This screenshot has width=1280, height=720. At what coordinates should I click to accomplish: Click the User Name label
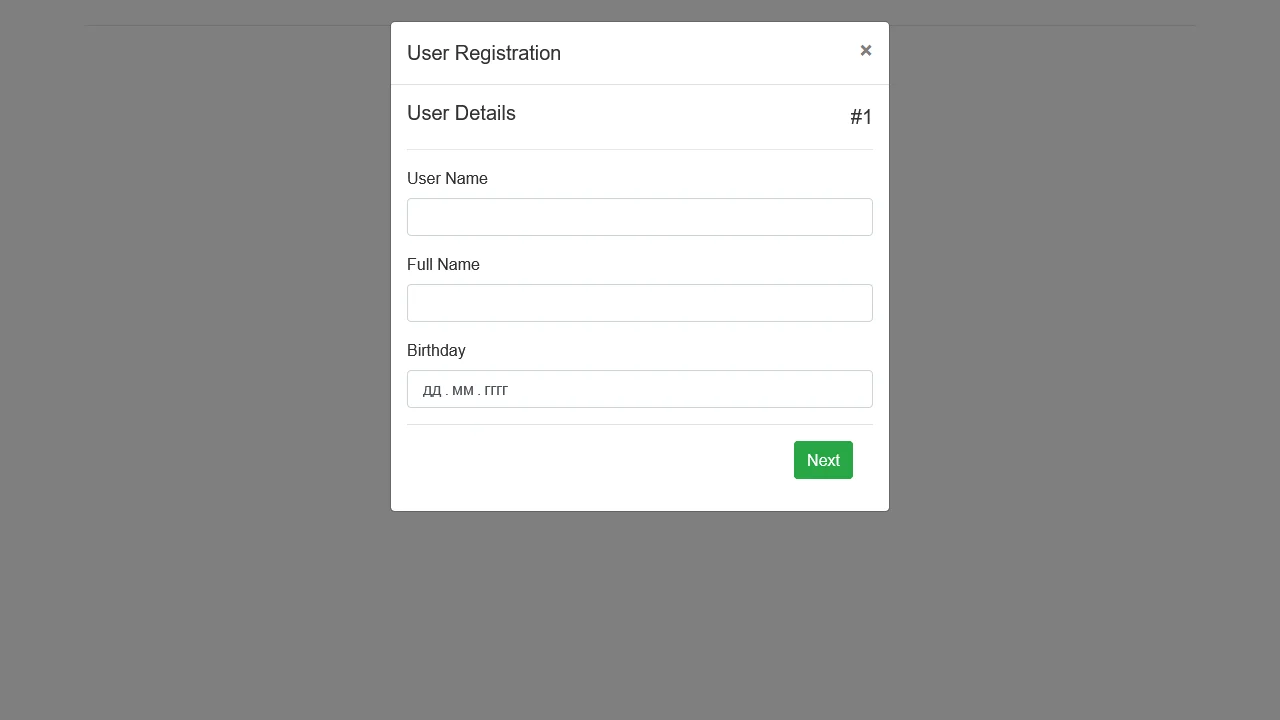tap(447, 178)
